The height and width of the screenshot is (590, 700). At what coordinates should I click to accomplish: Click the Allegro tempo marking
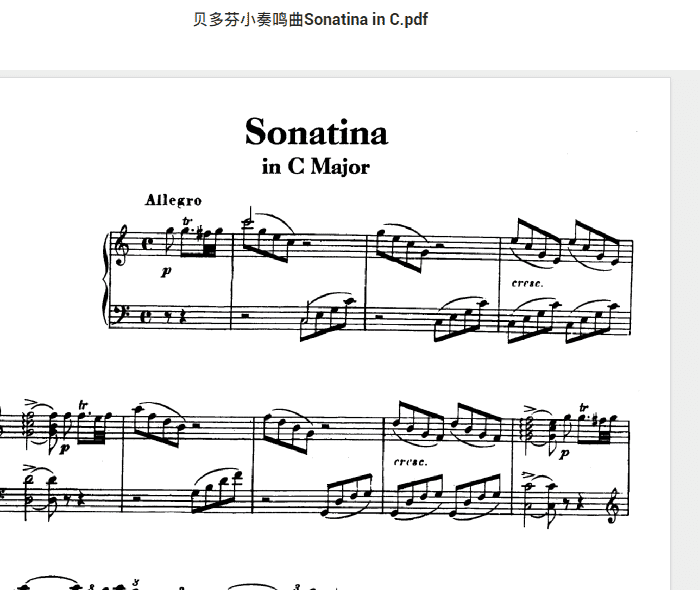pos(173,200)
